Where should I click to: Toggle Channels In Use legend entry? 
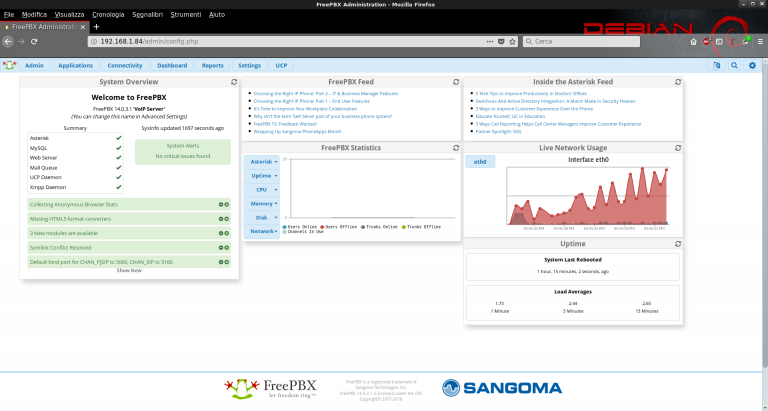(x=303, y=232)
